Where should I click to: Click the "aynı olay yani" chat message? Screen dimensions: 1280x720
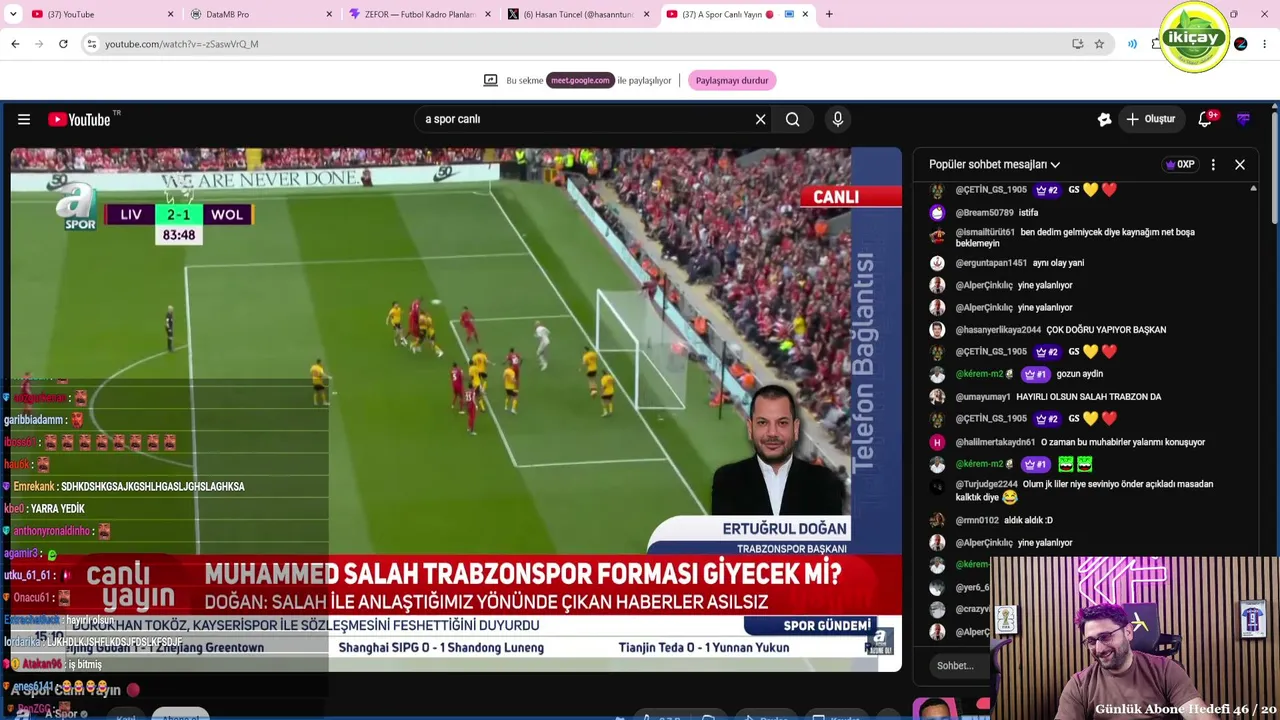click(1058, 263)
